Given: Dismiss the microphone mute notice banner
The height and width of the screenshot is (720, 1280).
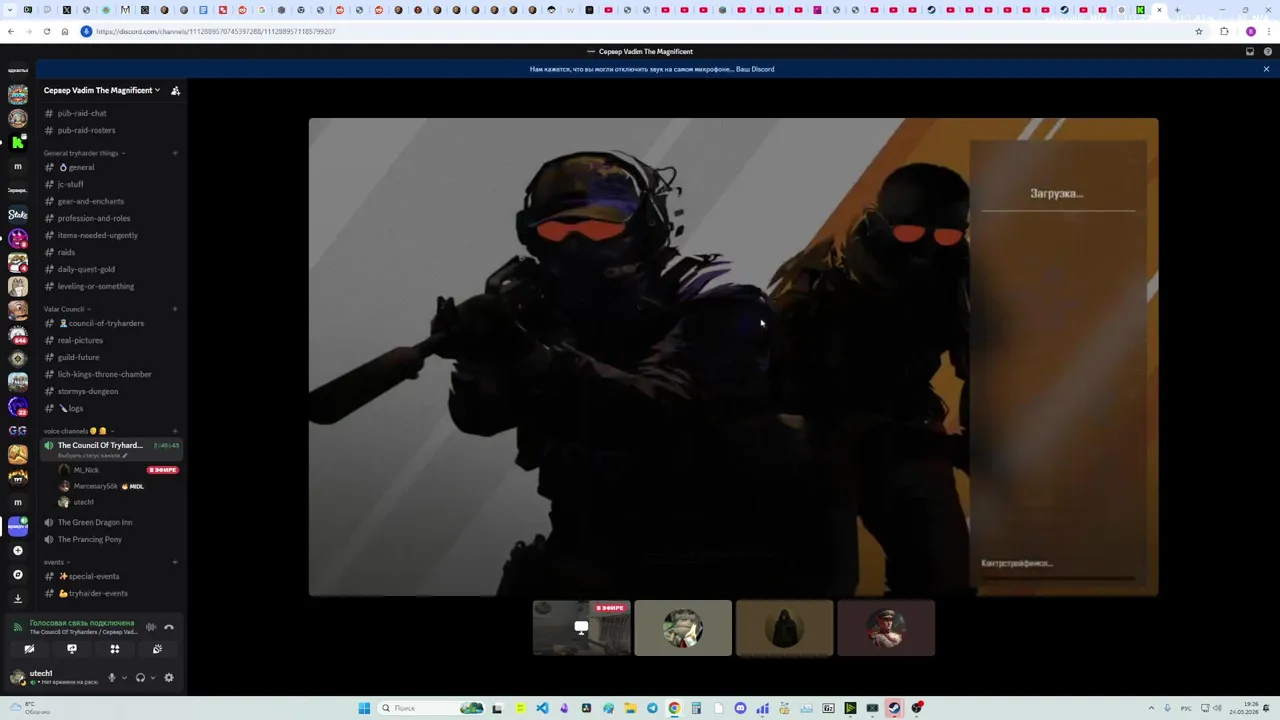Looking at the screenshot, I should [1266, 69].
